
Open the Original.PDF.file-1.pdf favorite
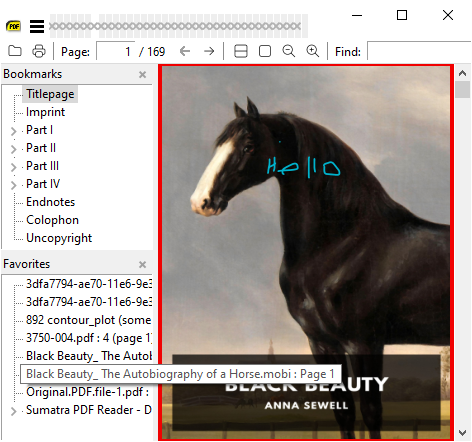point(87,392)
